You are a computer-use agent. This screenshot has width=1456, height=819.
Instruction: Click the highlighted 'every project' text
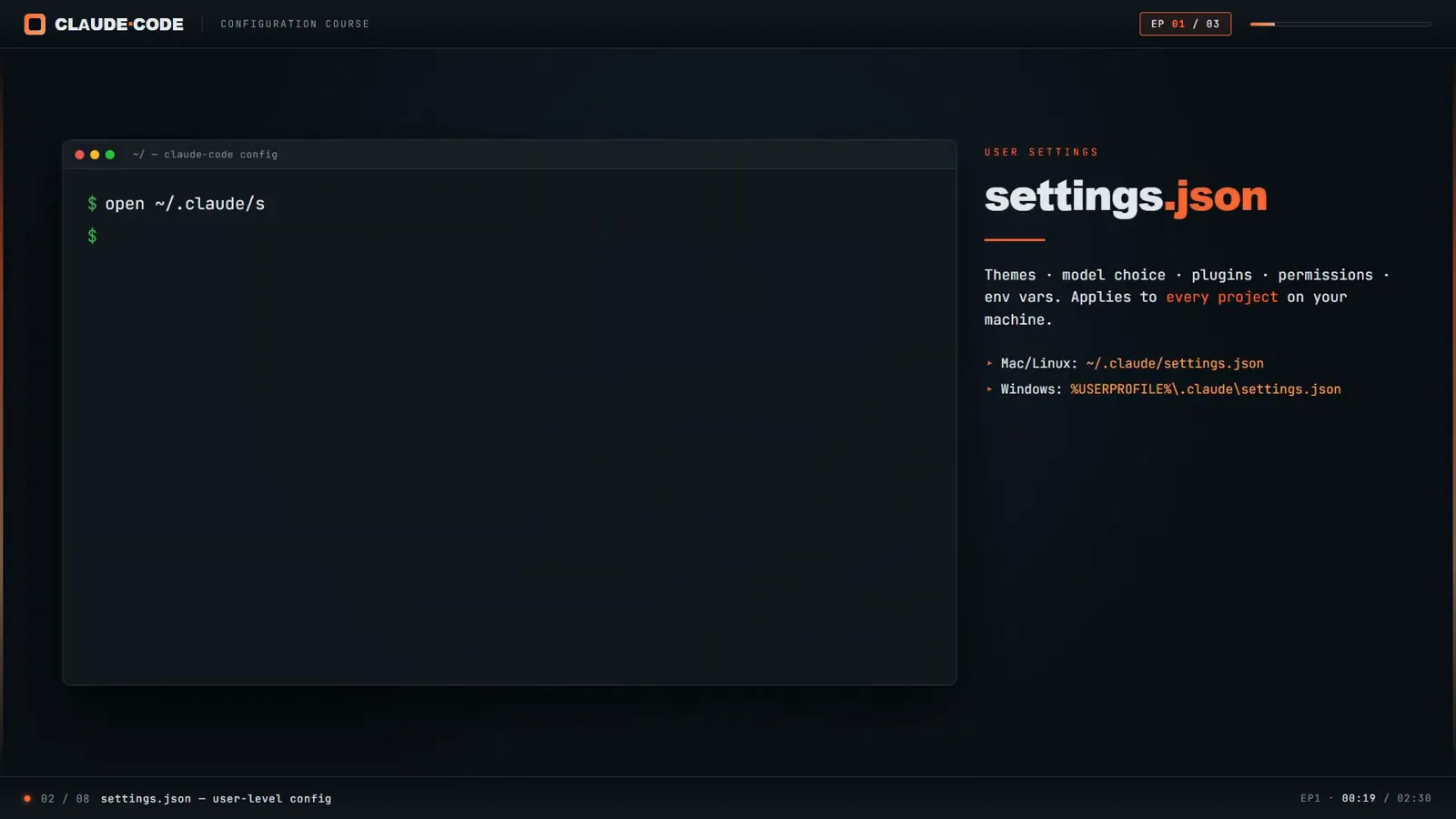tap(1221, 298)
